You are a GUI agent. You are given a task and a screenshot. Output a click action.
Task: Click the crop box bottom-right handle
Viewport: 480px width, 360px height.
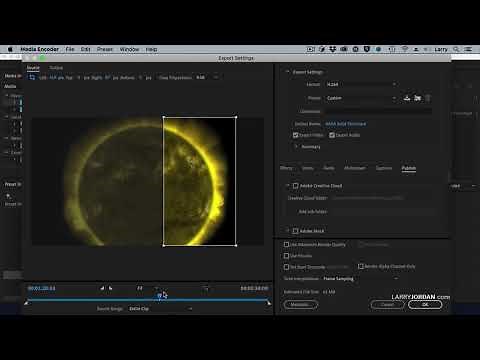click(236, 245)
